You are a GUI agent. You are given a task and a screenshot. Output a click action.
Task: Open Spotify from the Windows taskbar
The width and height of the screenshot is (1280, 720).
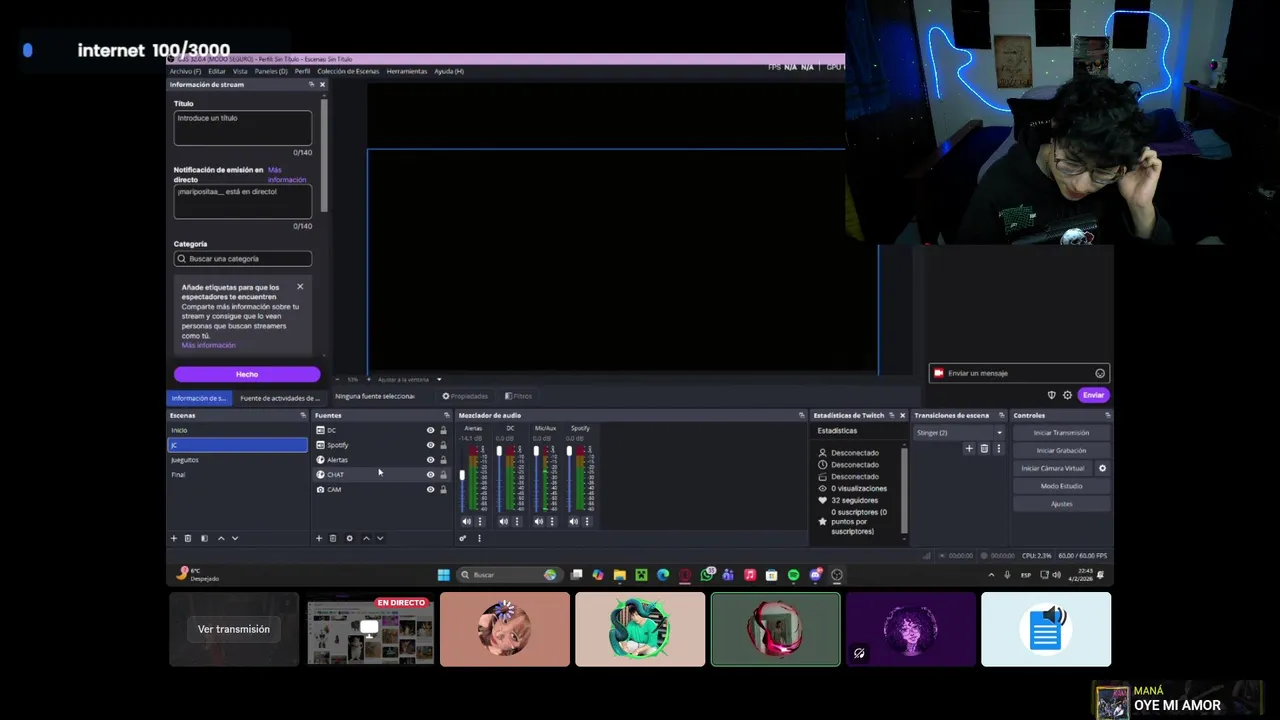(x=793, y=575)
